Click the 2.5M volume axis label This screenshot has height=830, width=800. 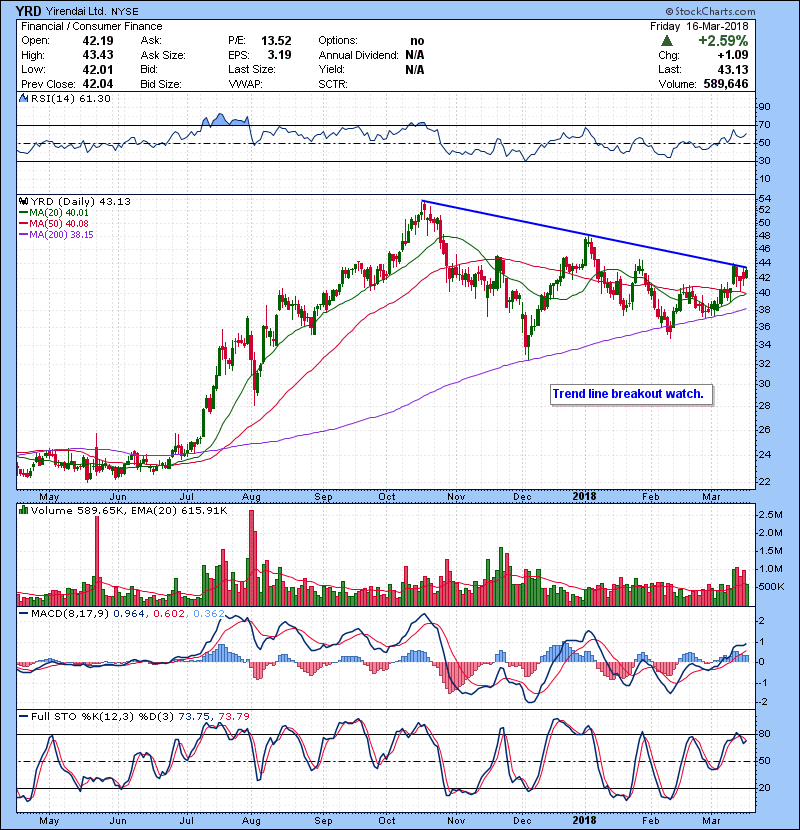pos(771,515)
